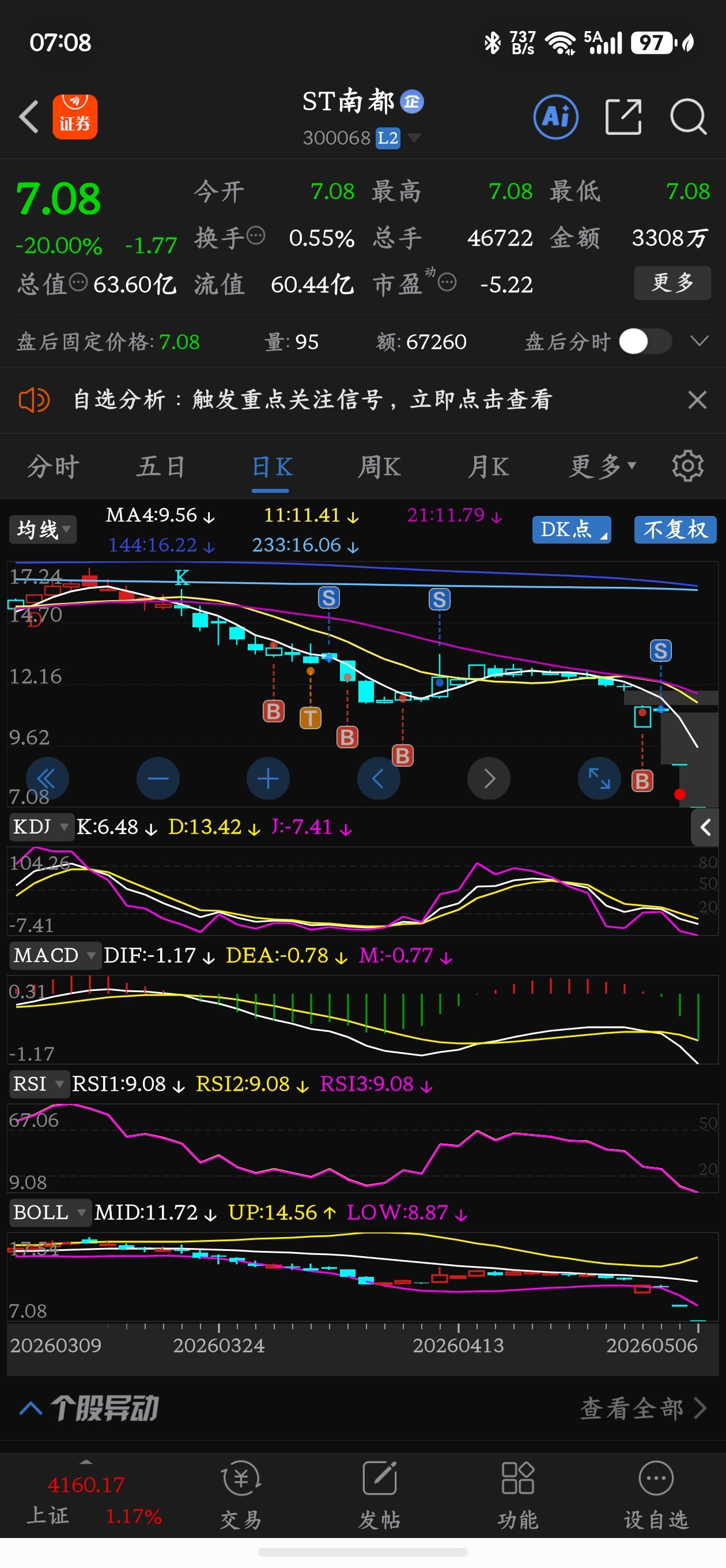Collapse side panel with left chevron
Image resolution: width=726 pixels, height=1568 pixels.
pos(705,827)
